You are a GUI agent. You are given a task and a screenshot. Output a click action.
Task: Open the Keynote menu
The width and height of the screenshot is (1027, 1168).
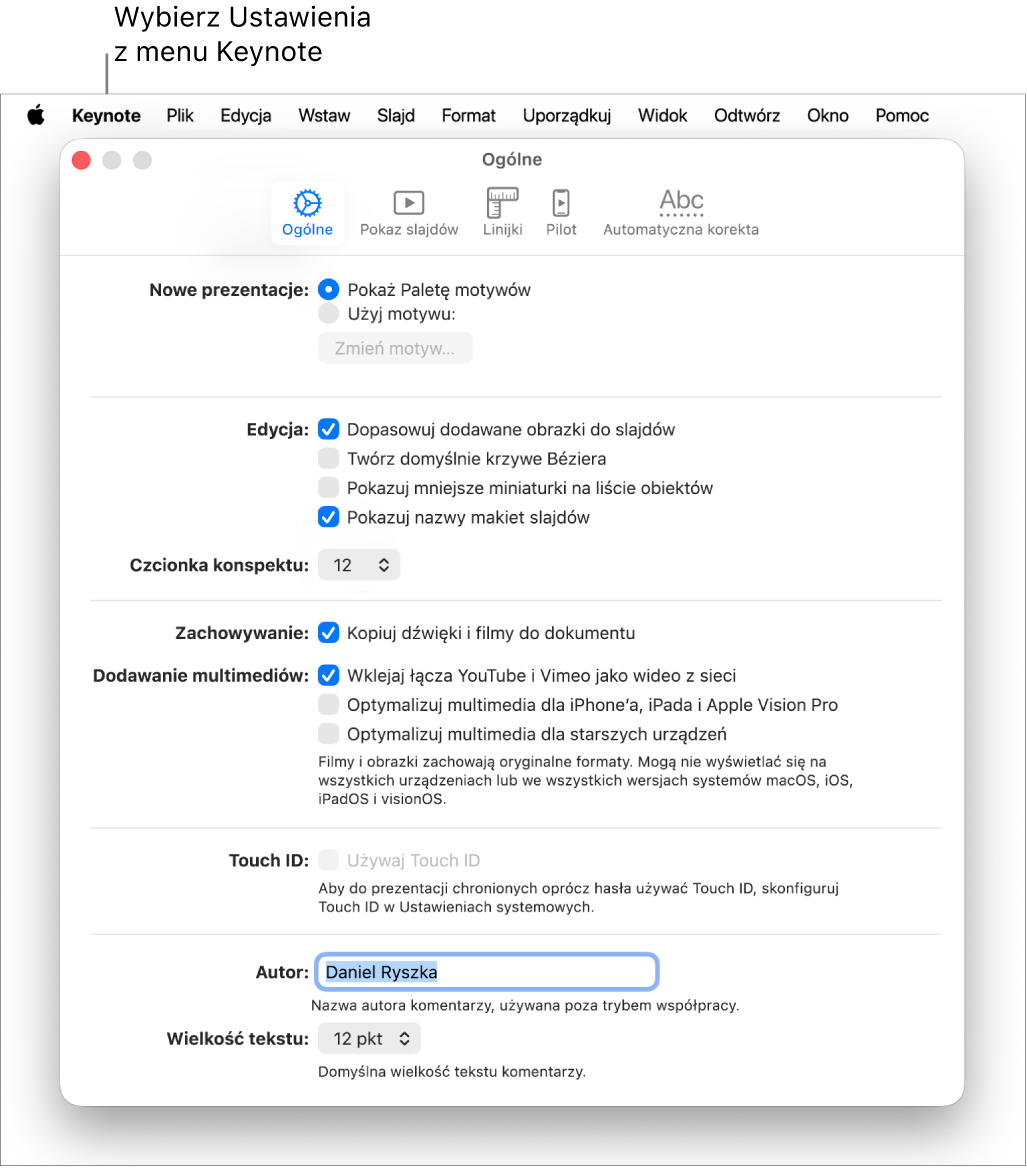click(x=106, y=115)
